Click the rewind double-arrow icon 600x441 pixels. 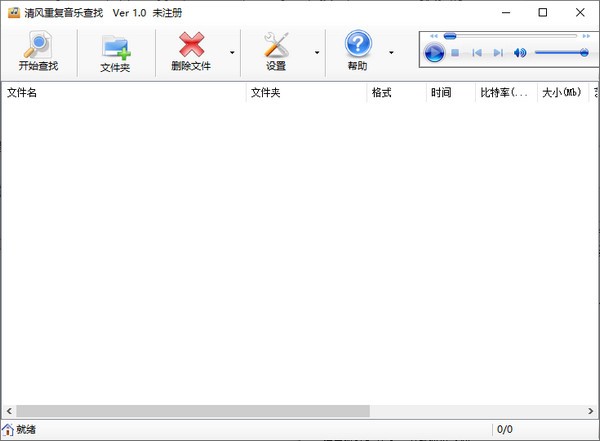[x=434, y=36]
